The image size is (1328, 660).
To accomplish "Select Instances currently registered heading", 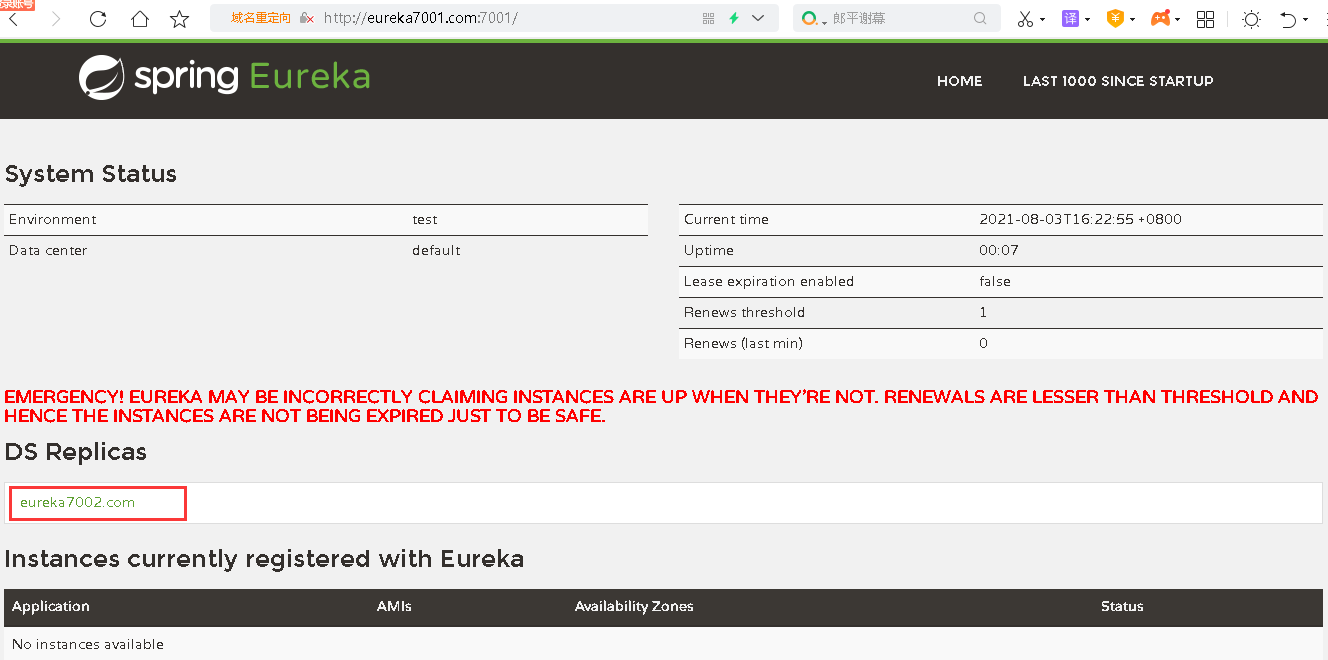I will click(x=264, y=559).
